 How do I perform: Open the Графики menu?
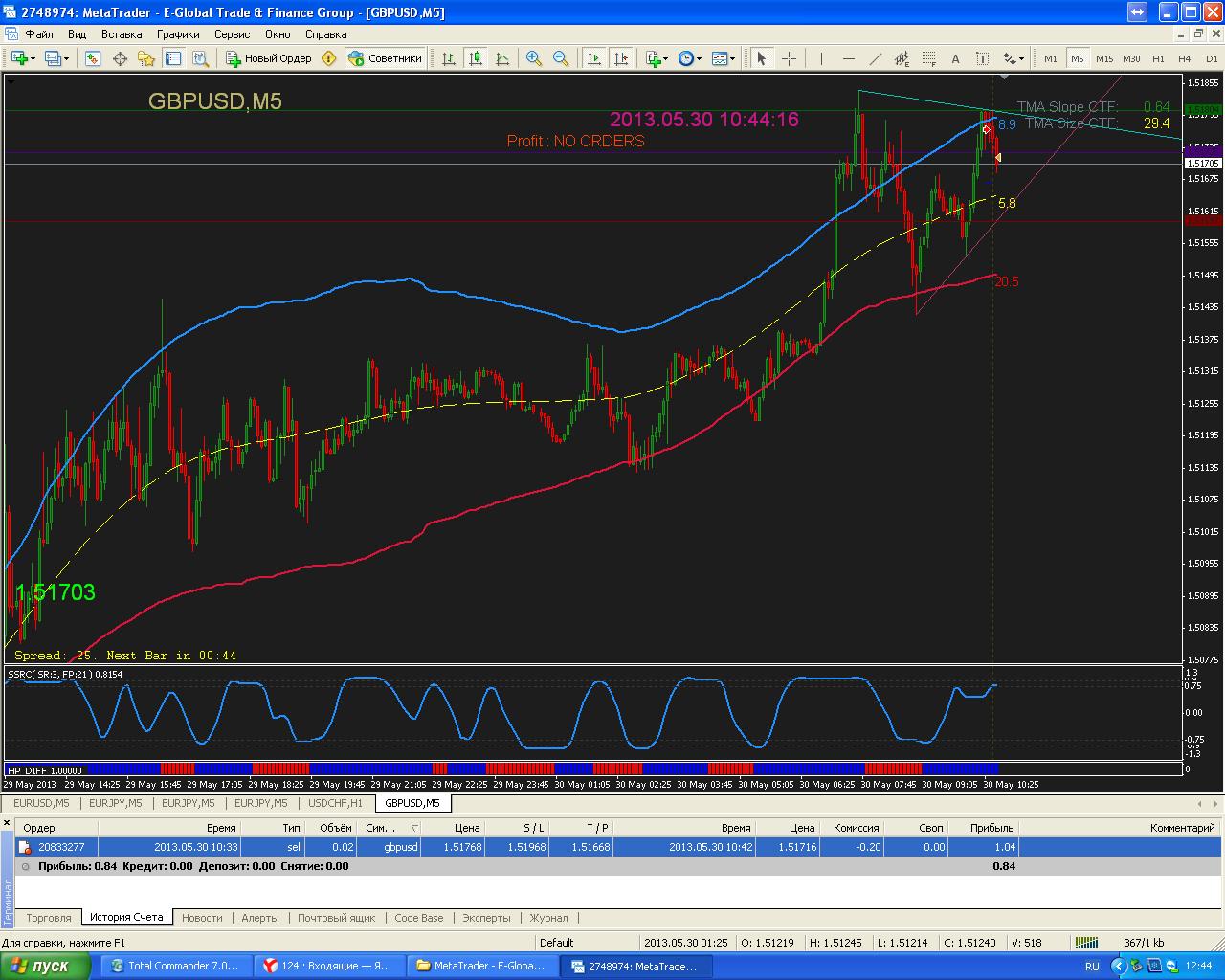tap(179, 34)
